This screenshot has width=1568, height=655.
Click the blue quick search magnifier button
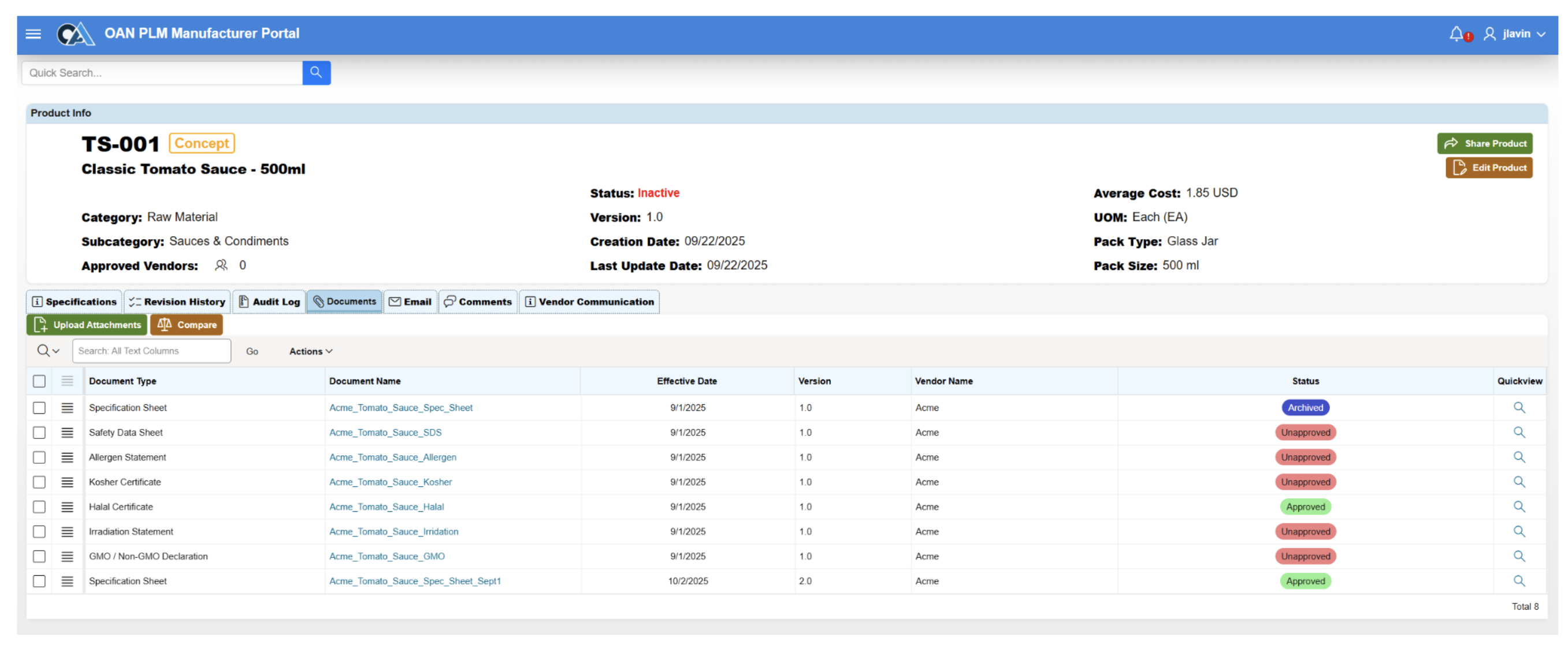pyautogui.click(x=316, y=72)
